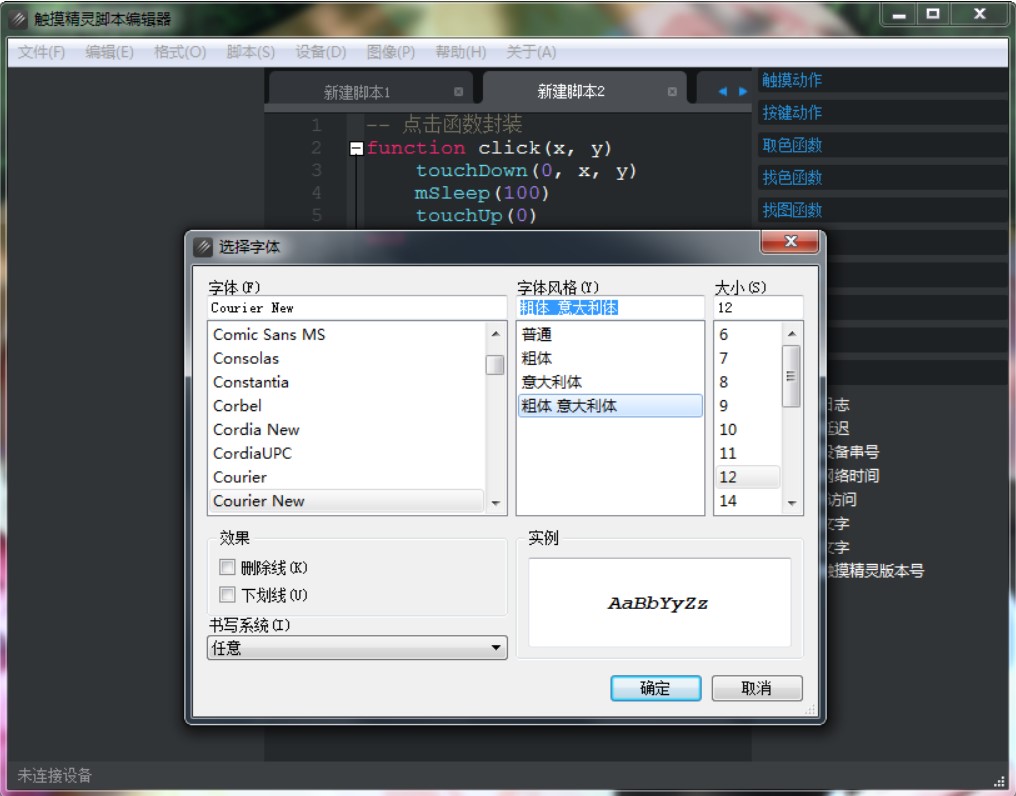Click the size list scrollbar thumb
The height and width of the screenshot is (796, 1016).
tap(791, 377)
